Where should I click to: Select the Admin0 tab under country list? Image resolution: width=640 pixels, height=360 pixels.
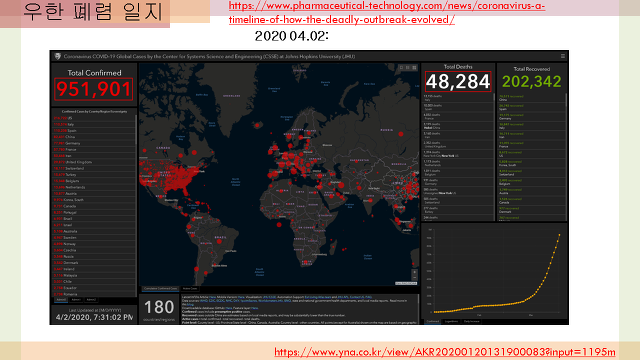coord(61,300)
